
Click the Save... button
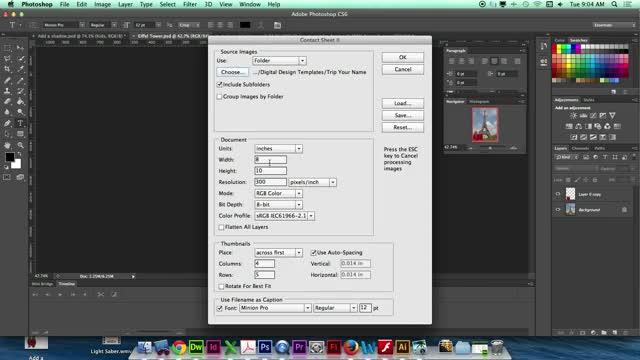tap(403, 116)
